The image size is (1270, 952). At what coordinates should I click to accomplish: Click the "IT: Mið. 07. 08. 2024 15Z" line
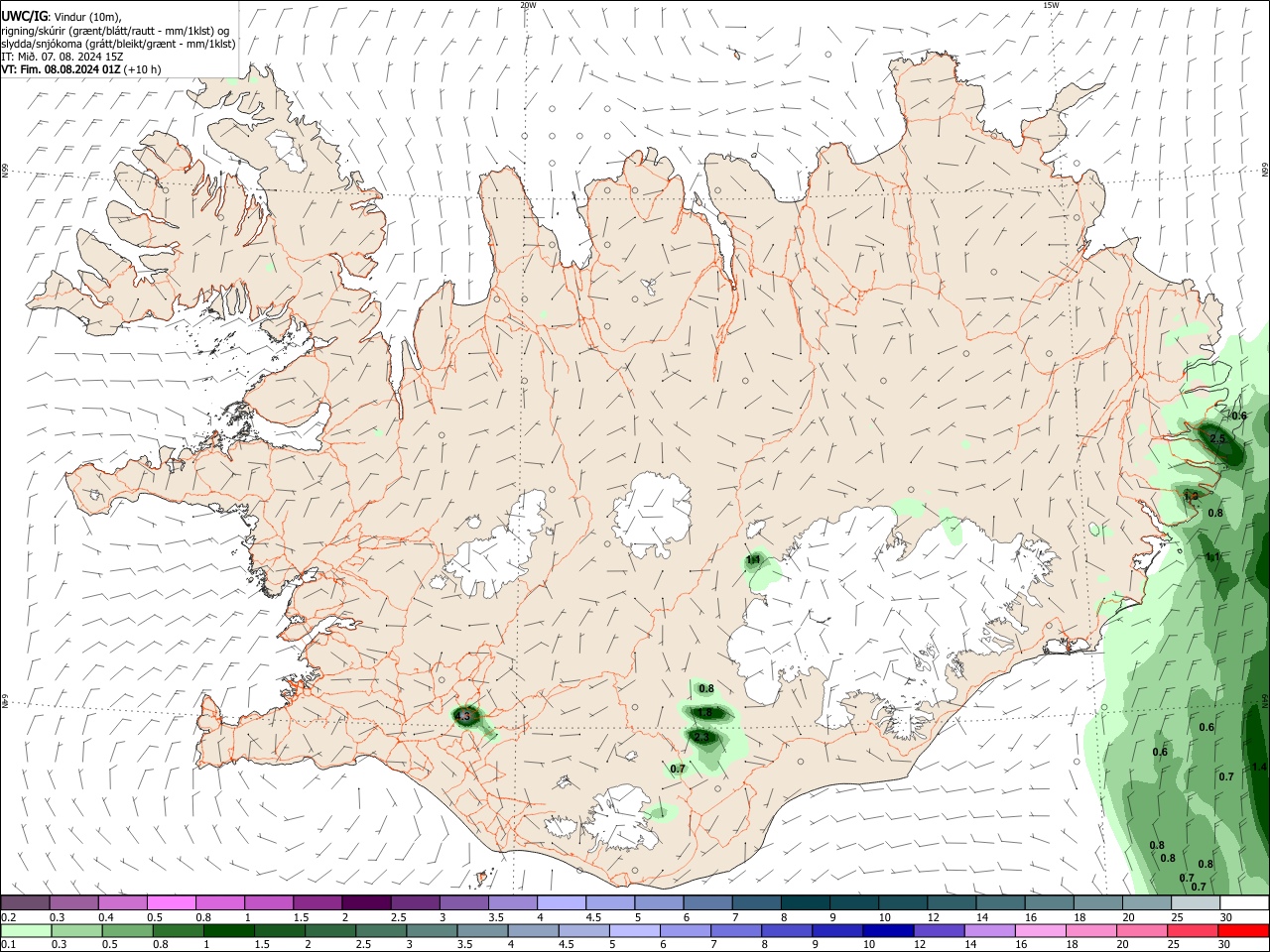click(x=62, y=57)
